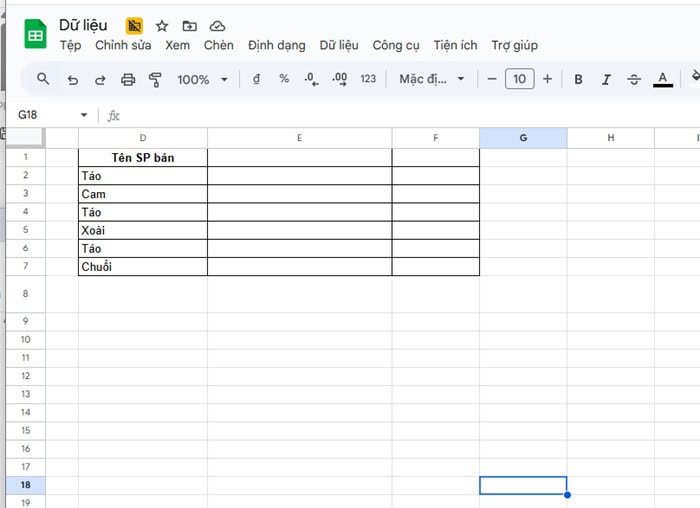Star the Dữ liệu document
The image size is (700, 508).
[162, 26]
